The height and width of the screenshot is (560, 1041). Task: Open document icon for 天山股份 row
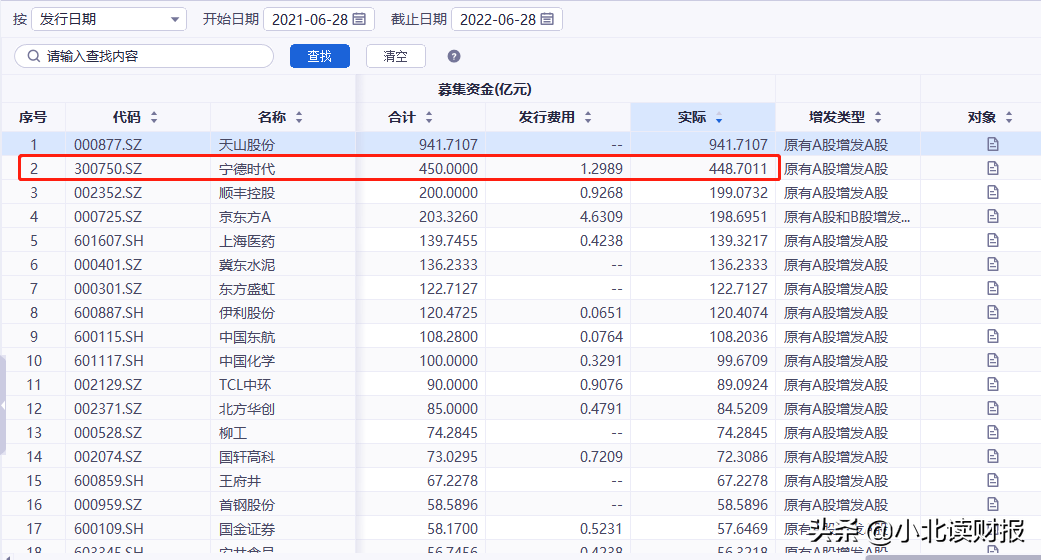[993, 144]
